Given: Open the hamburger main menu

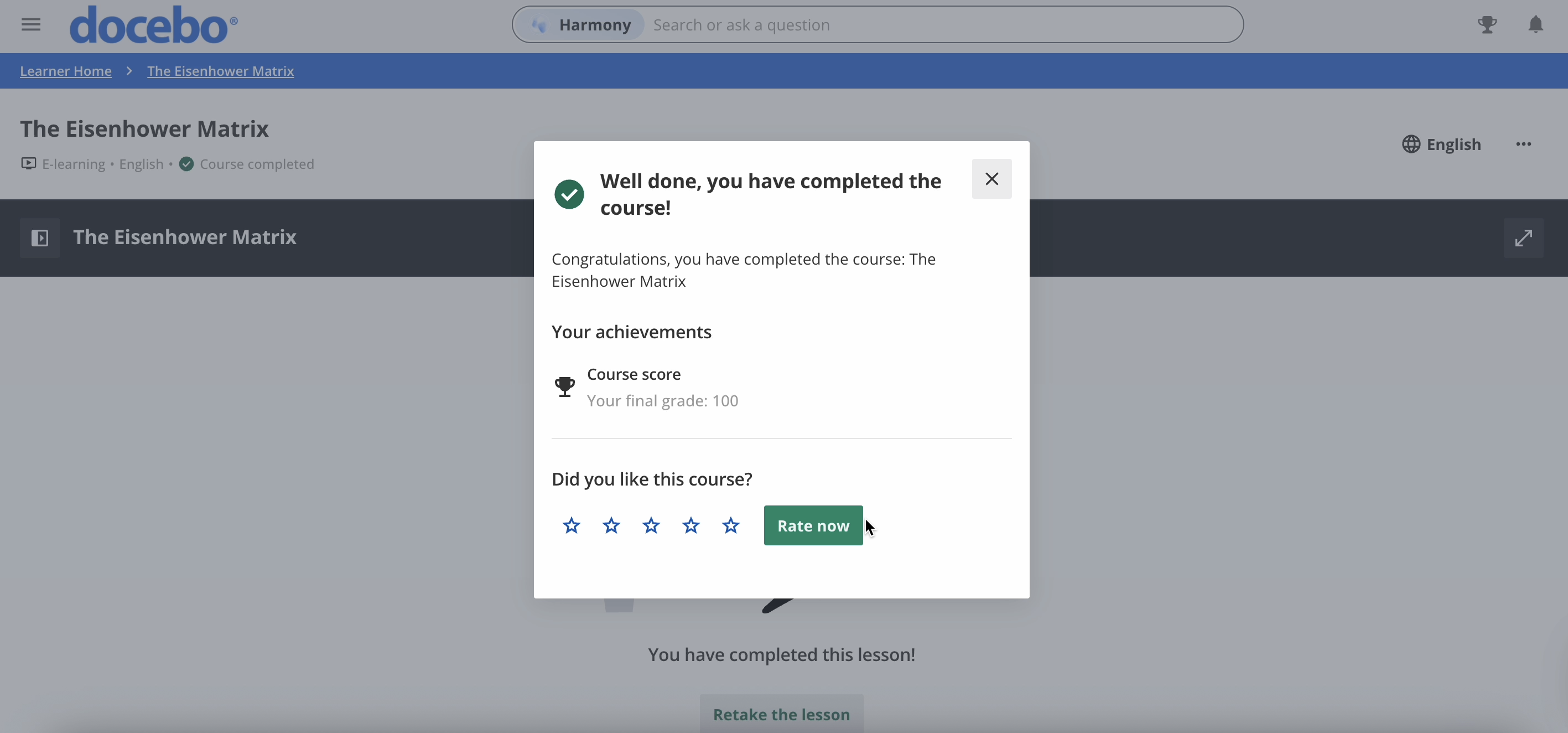Looking at the screenshot, I should coord(31,25).
